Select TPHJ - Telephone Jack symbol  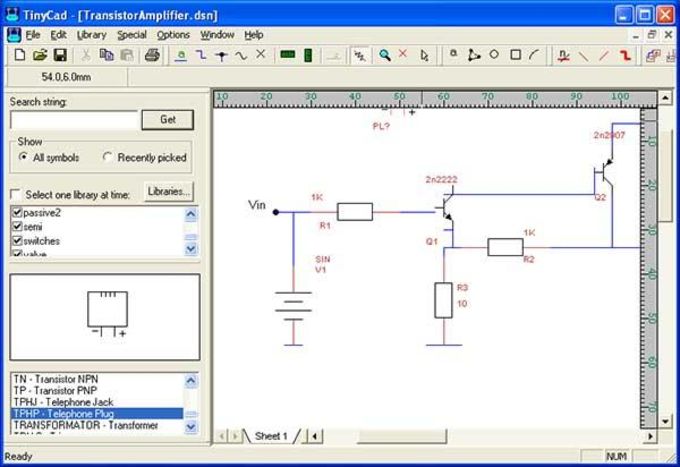click(97, 402)
